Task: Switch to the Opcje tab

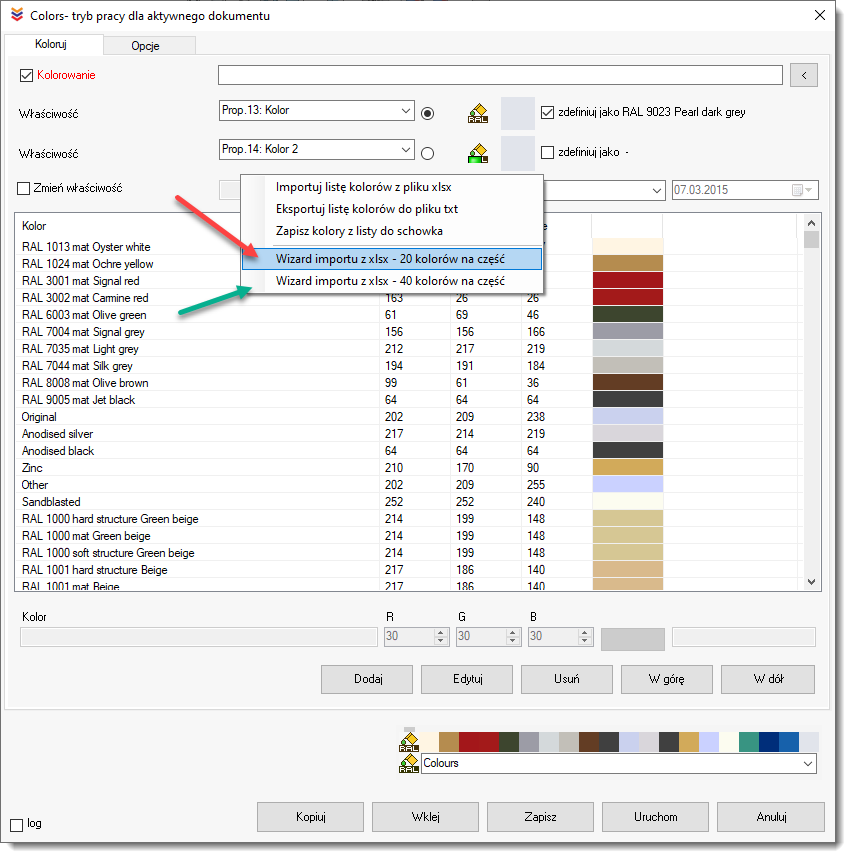Action: (145, 46)
